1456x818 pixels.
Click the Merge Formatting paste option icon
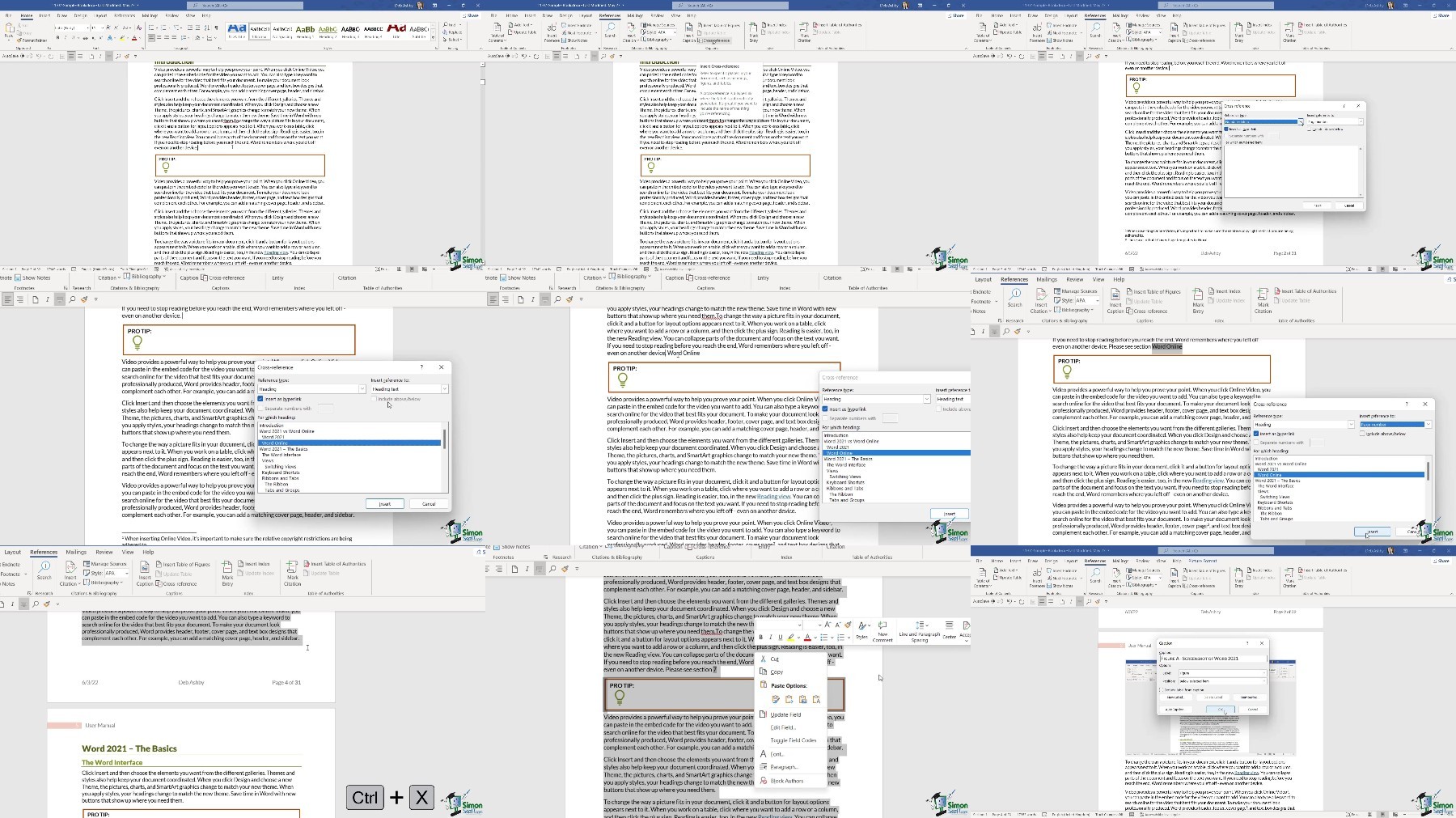click(x=789, y=699)
